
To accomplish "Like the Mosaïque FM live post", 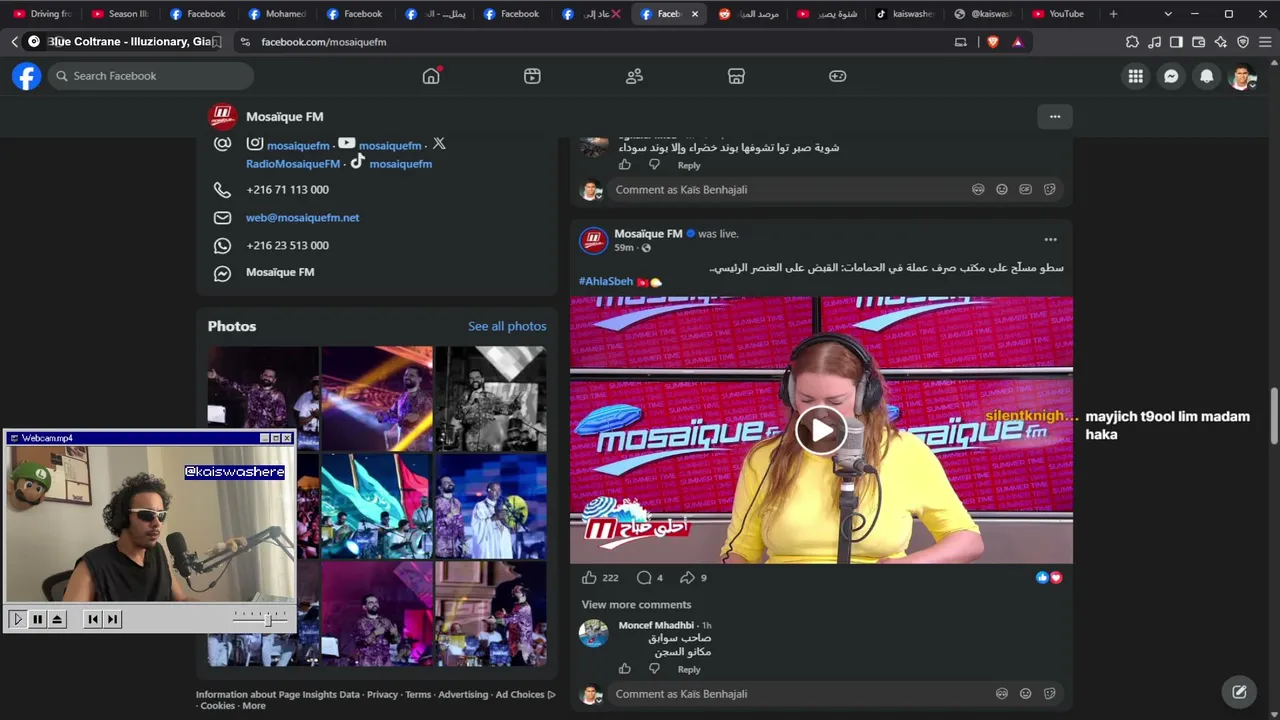I will click(589, 577).
